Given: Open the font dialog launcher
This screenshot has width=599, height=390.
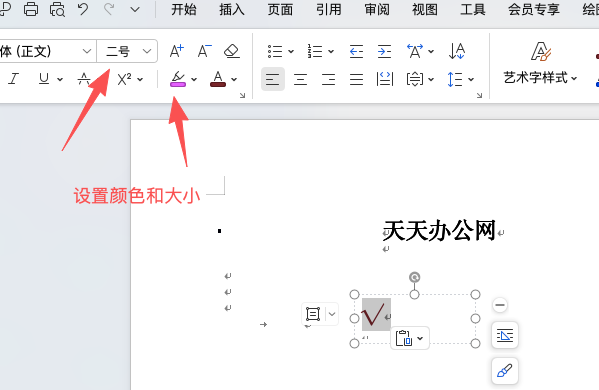Looking at the screenshot, I should point(242,95).
